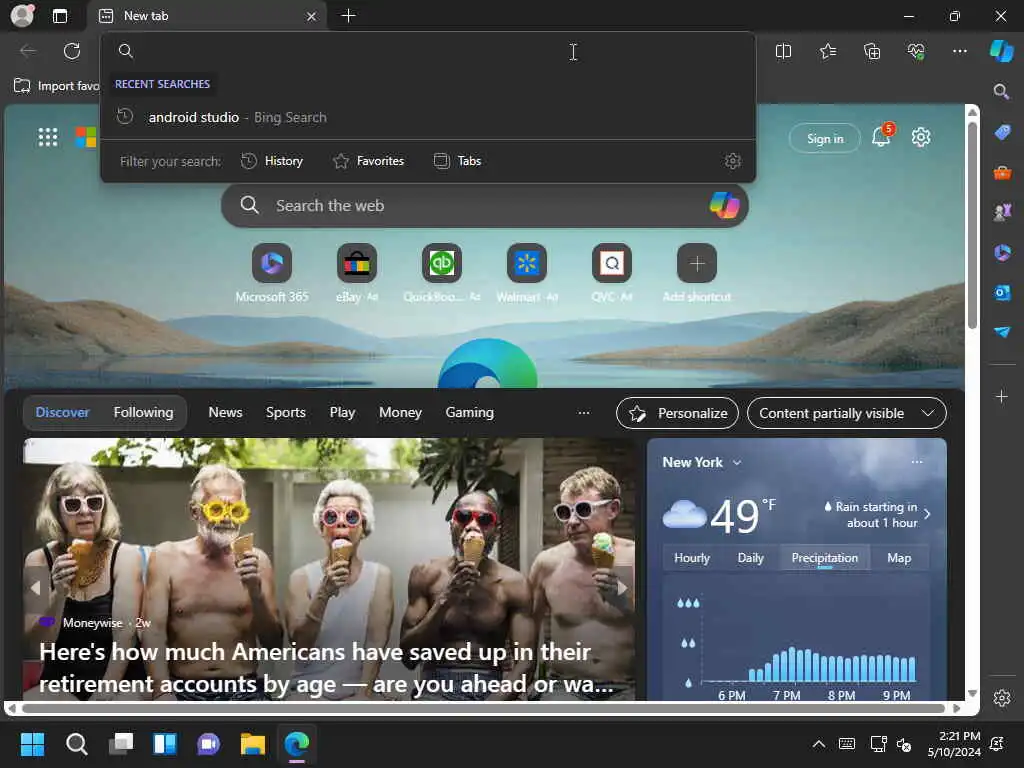Show hidden system tray icons
1024x768 pixels.
click(818, 744)
